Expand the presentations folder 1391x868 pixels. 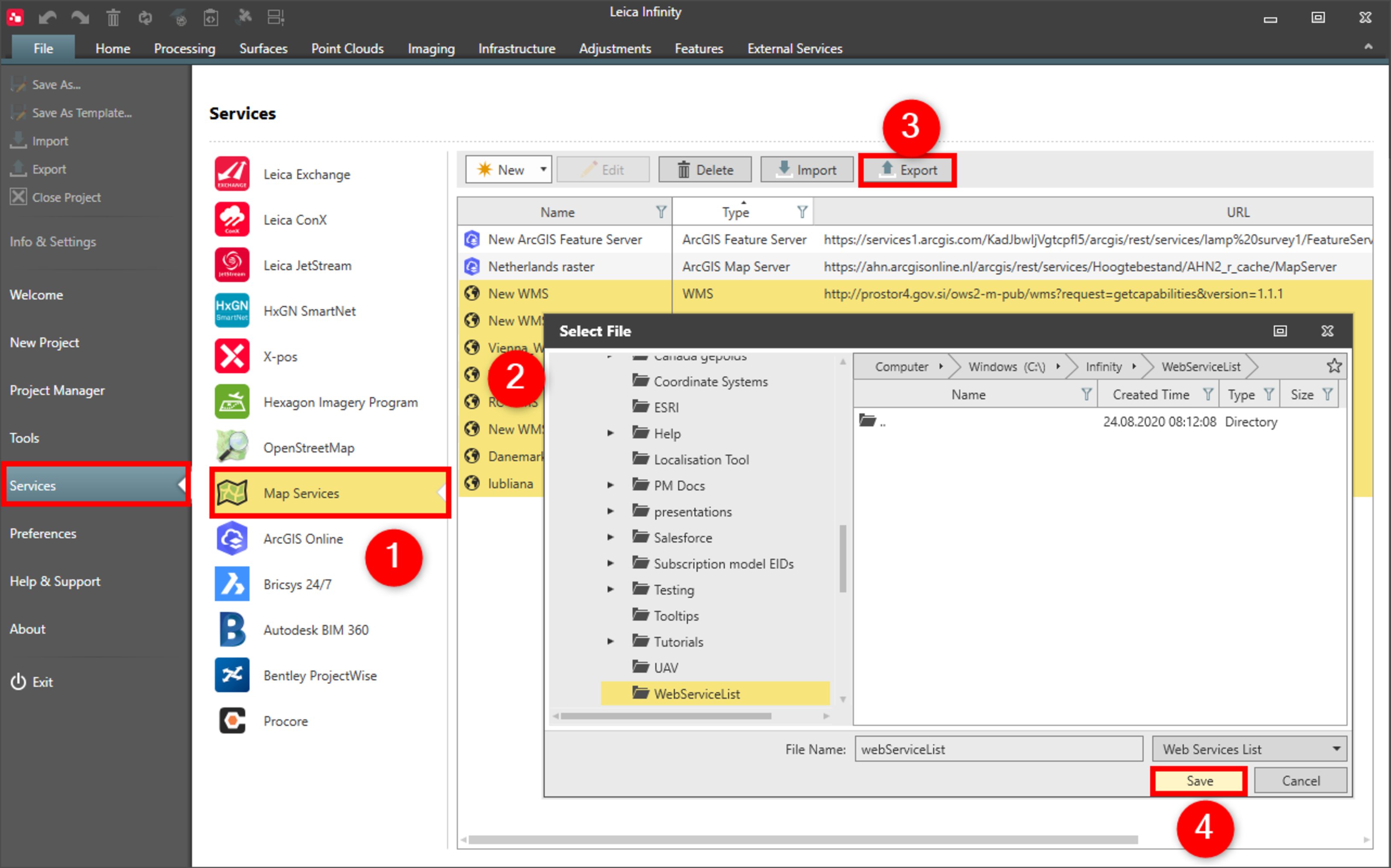(610, 511)
